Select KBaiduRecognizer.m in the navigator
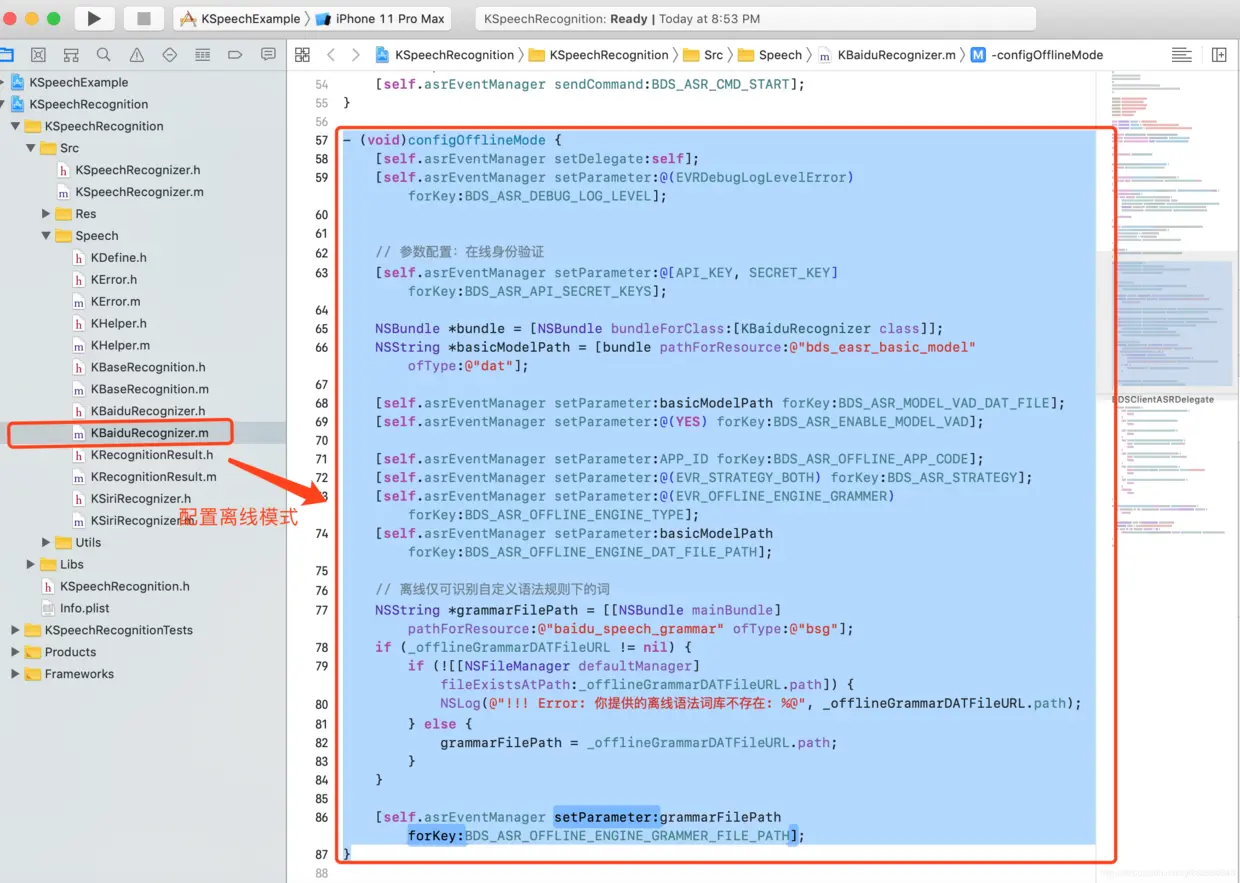 click(140, 433)
